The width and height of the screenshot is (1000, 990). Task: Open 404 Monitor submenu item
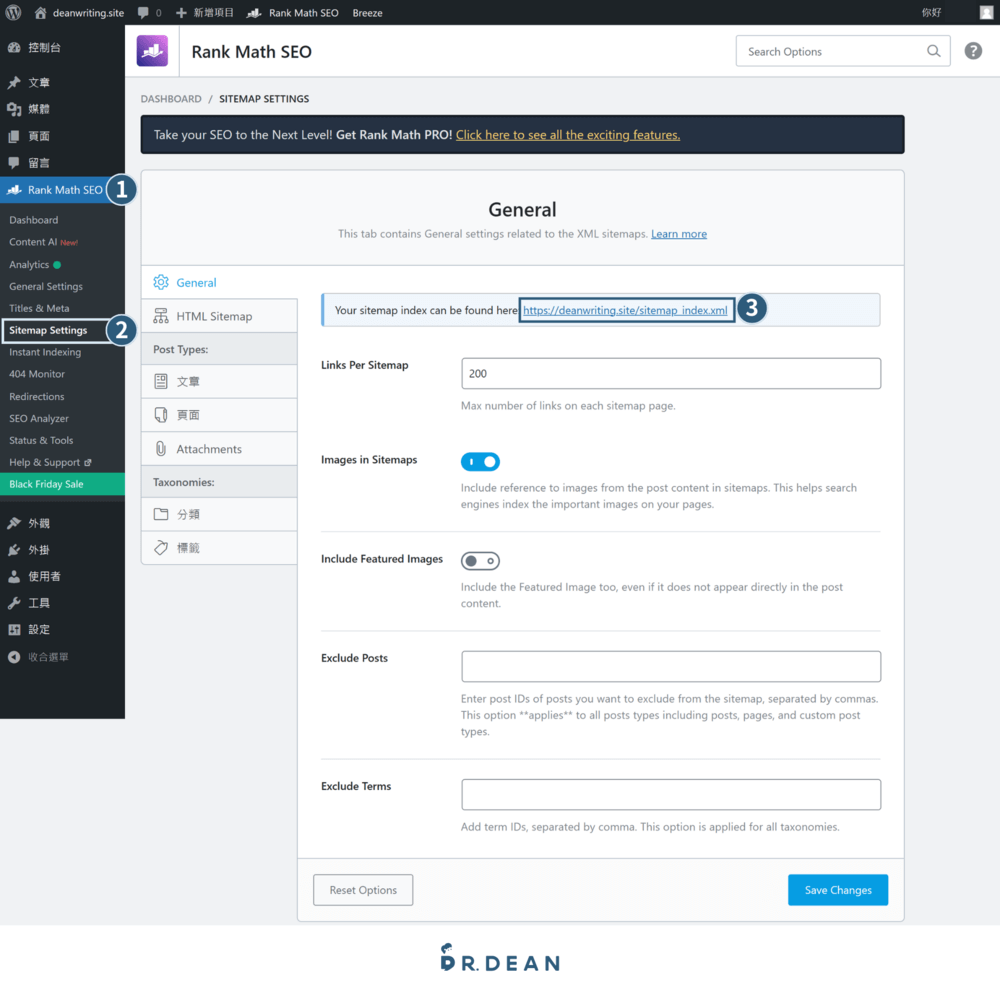(x=37, y=374)
